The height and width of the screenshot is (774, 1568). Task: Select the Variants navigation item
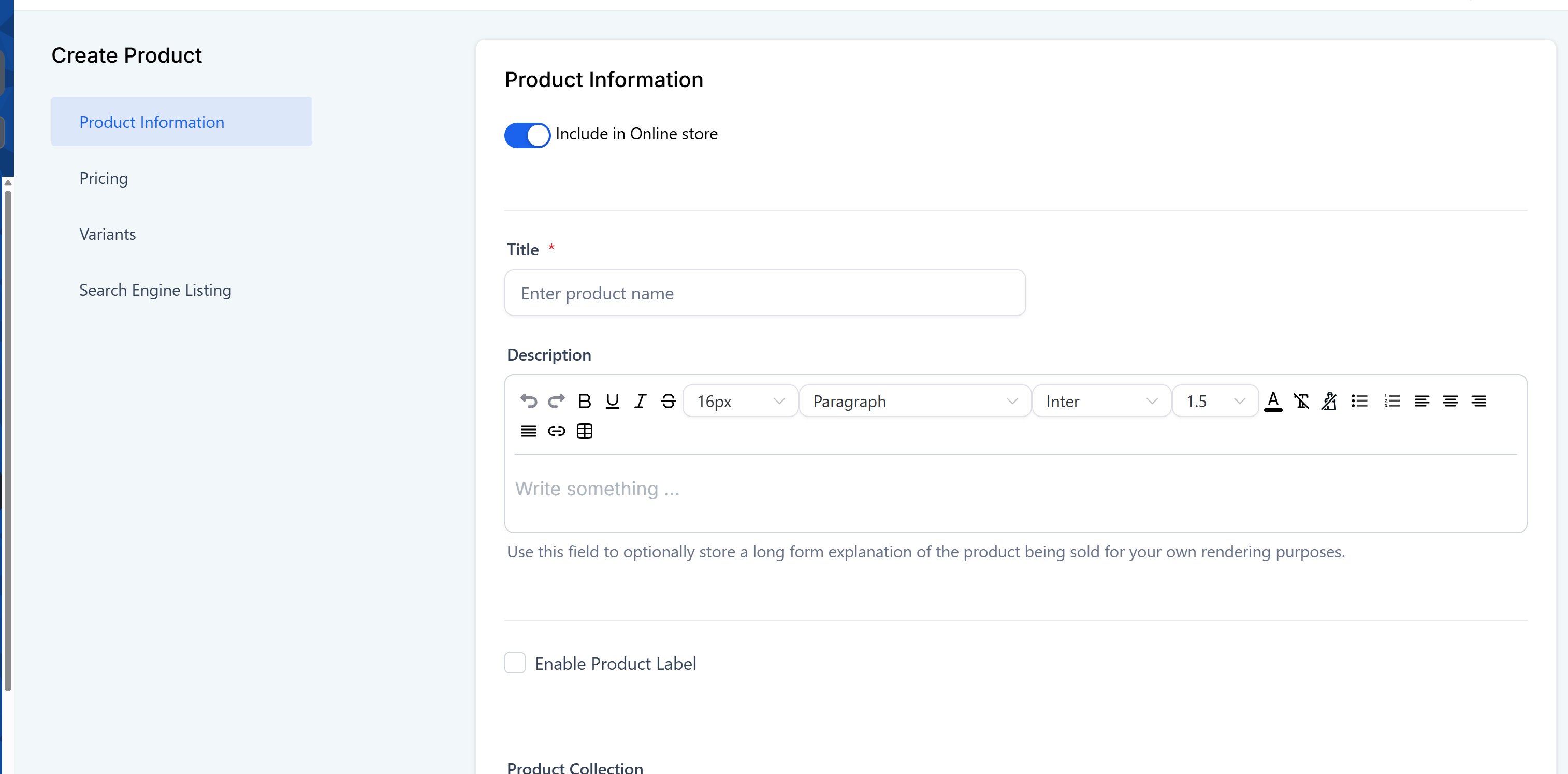point(107,234)
